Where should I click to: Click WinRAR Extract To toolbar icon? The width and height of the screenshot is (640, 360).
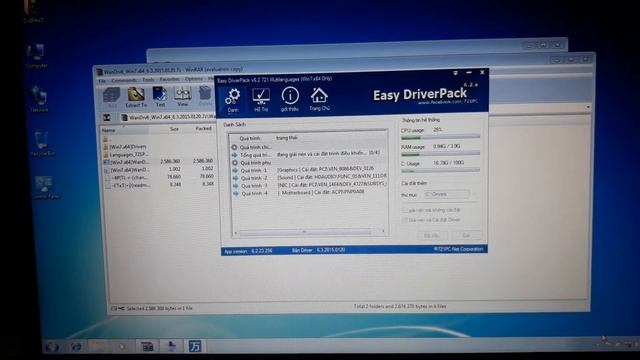point(136,97)
